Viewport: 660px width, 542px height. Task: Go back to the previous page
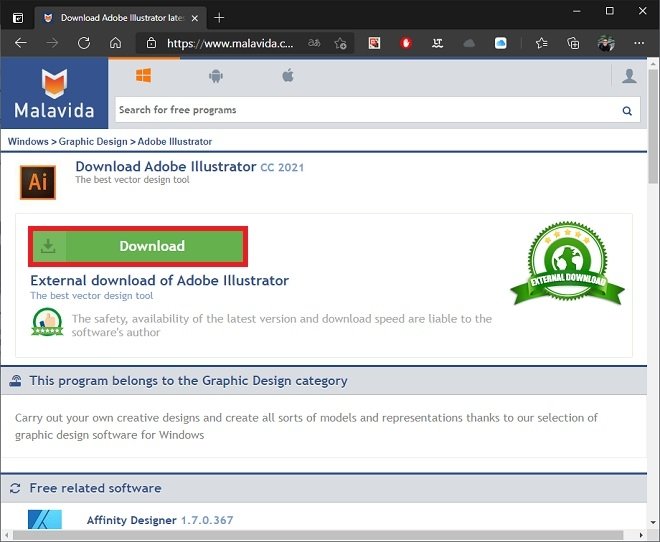click(21, 43)
